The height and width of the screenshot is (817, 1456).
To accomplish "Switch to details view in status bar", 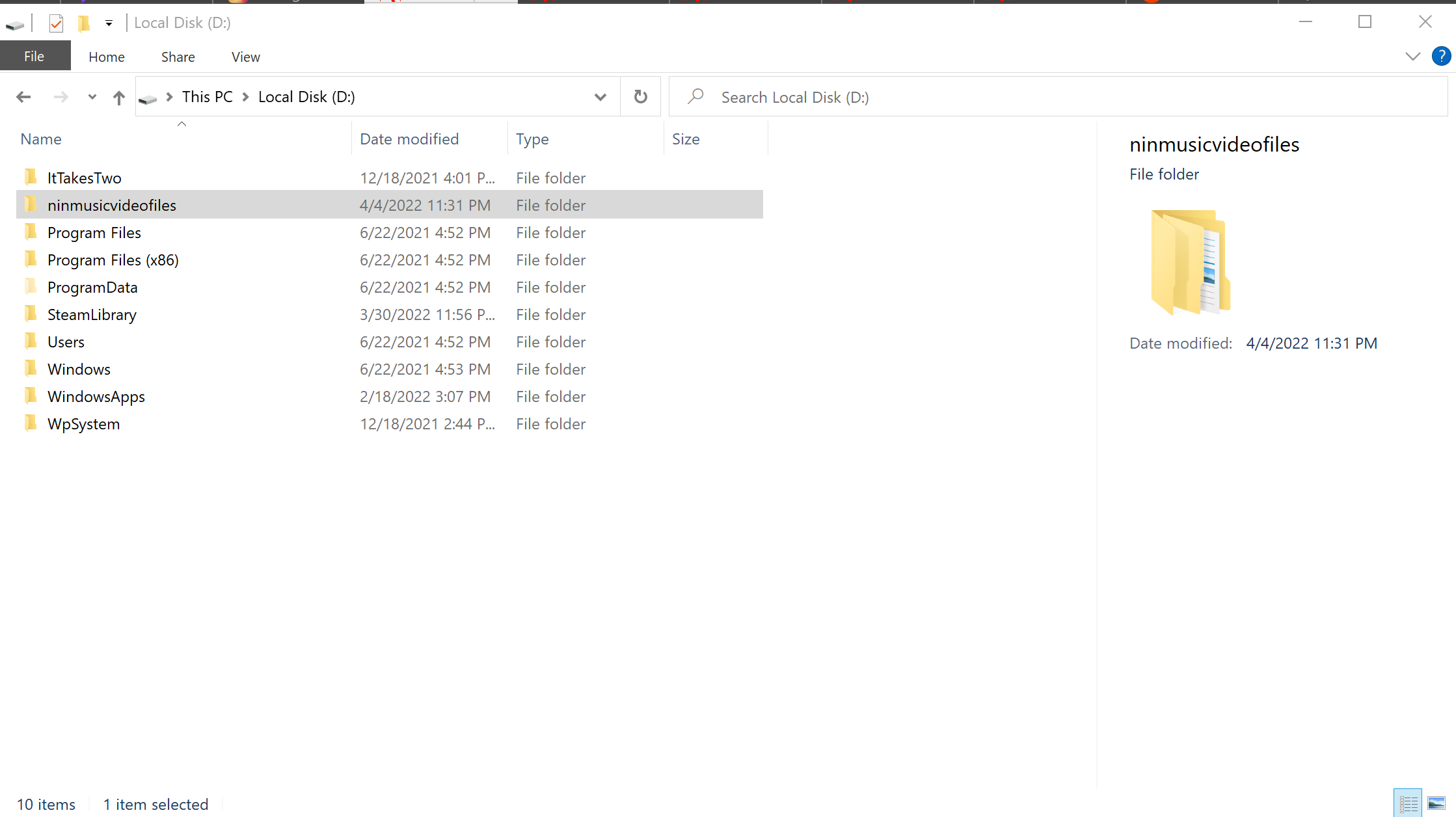I will [1408, 802].
